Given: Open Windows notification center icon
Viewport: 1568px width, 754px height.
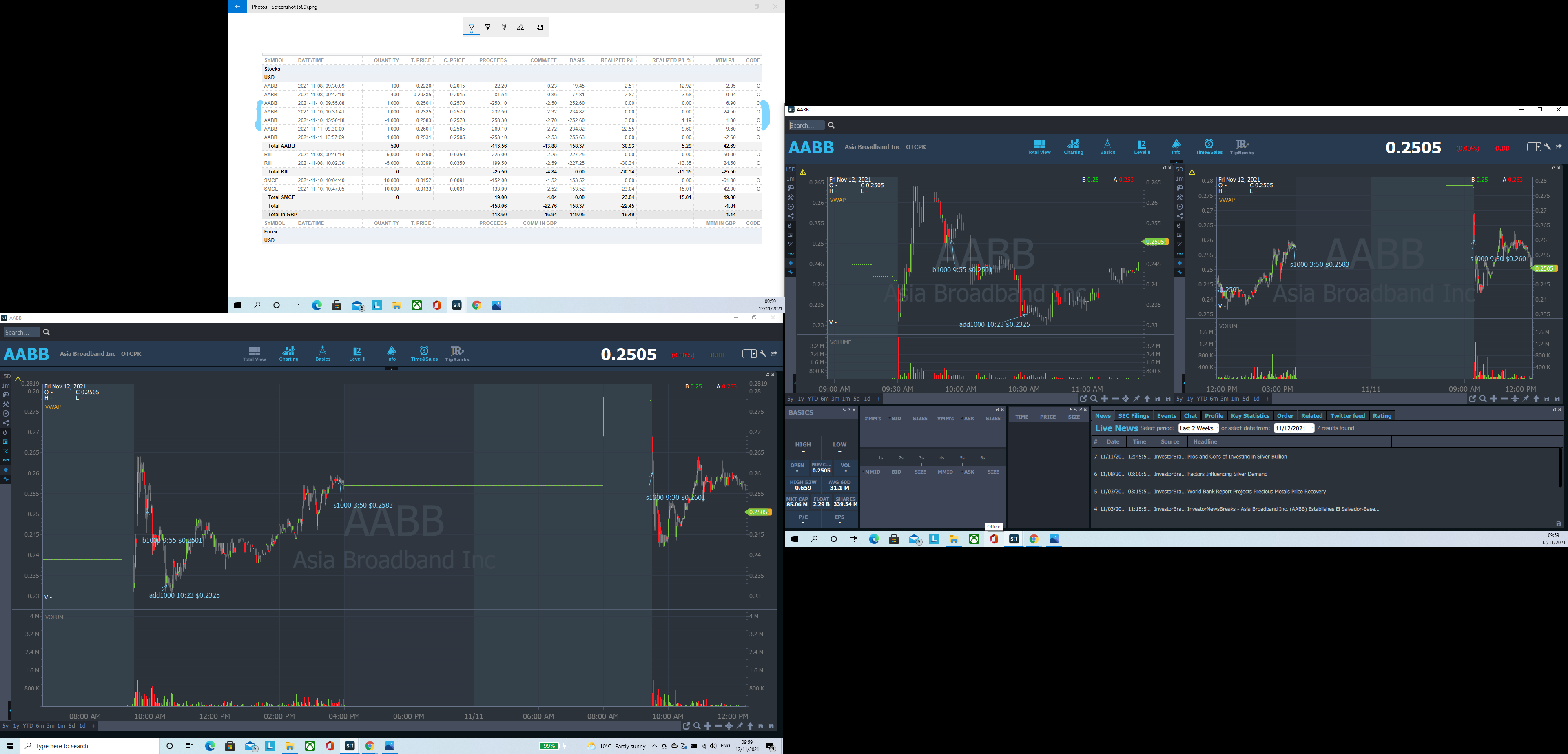Looking at the screenshot, I should pos(770,746).
